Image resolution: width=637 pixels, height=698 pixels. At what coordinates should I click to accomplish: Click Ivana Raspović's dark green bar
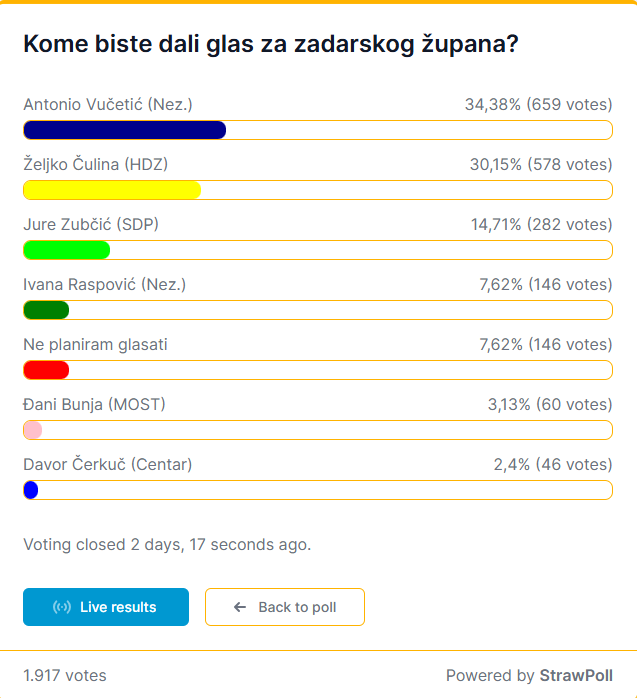pyautogui.click(x=46, y=310)
